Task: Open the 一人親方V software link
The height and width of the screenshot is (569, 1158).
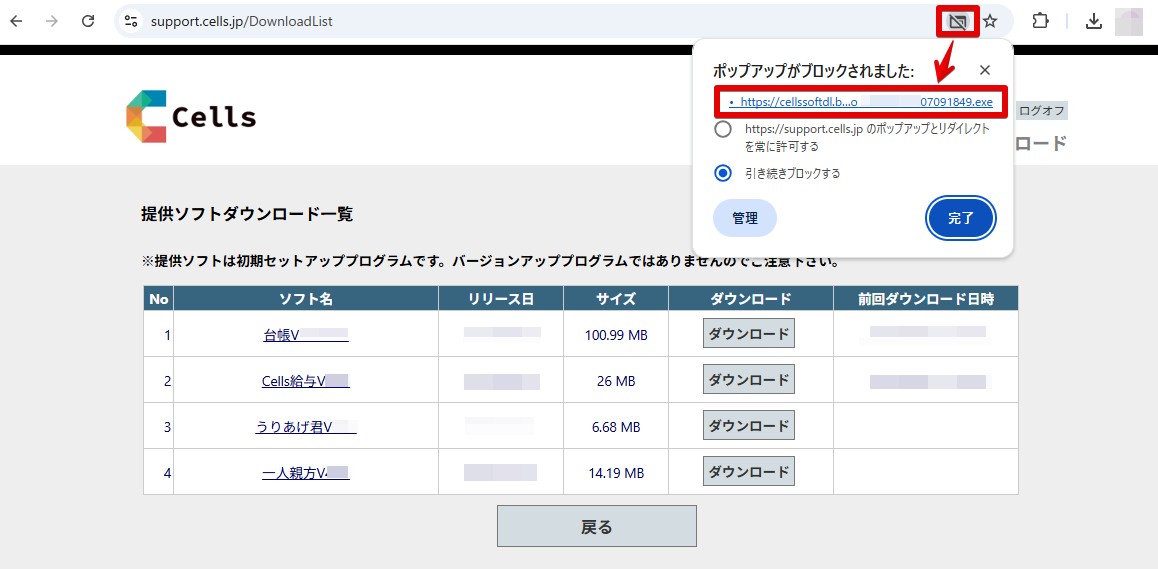Action: 305,473
